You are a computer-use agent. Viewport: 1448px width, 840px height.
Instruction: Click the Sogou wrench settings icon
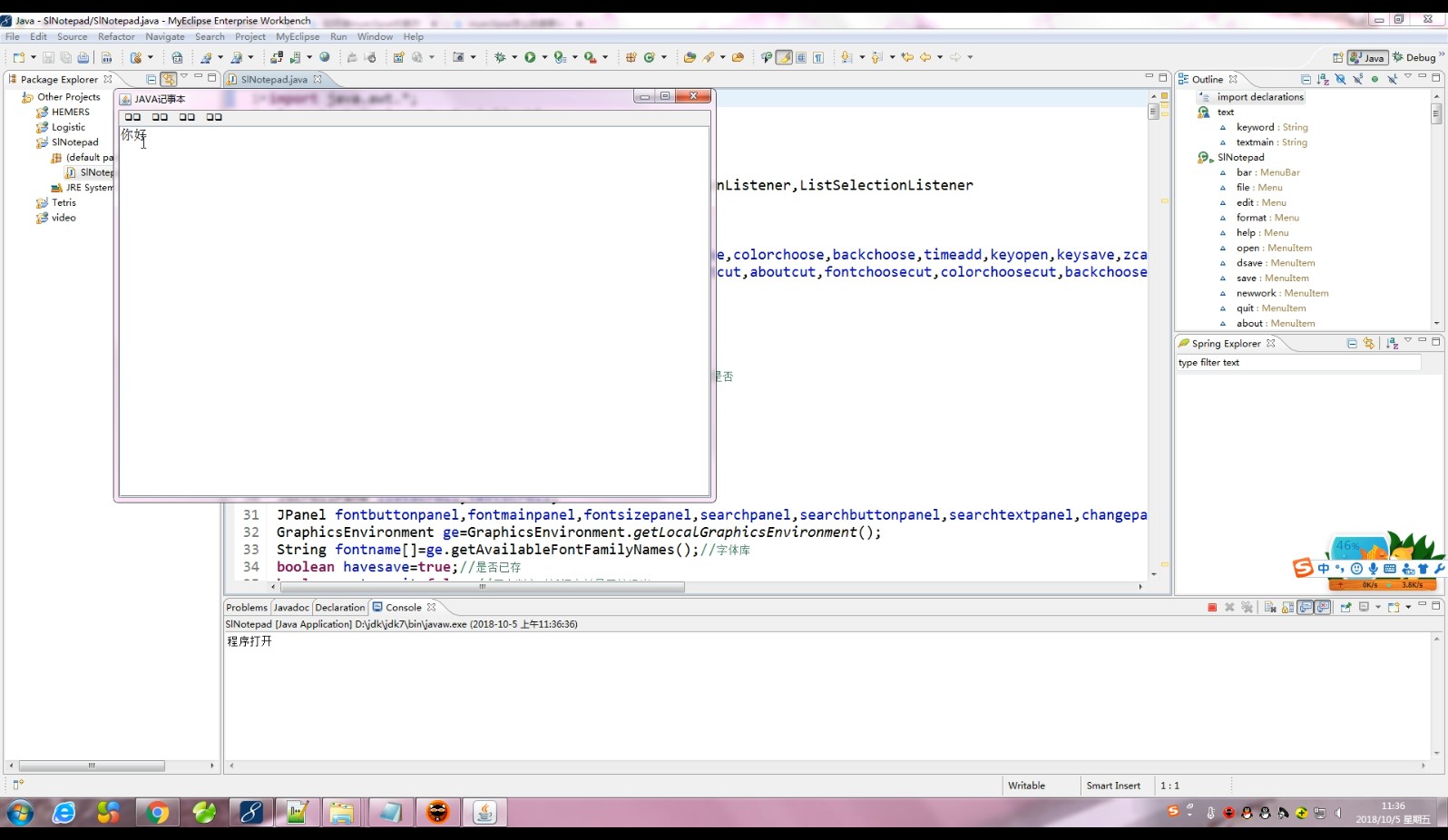point(1439,569)
